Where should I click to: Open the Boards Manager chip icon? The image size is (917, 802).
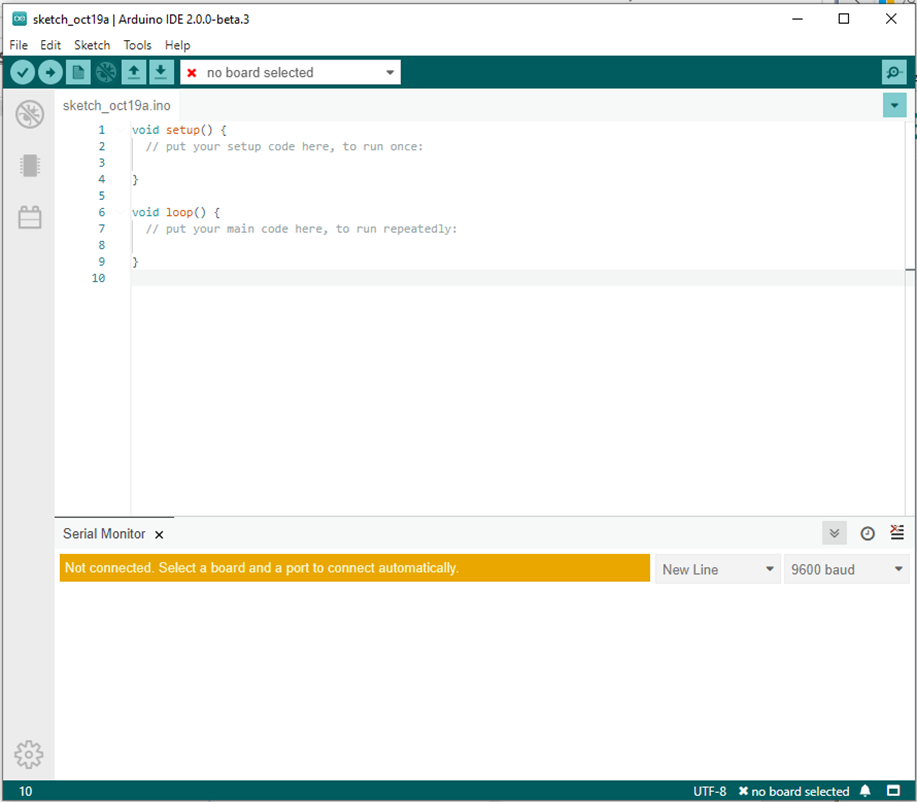coord(29,165)
